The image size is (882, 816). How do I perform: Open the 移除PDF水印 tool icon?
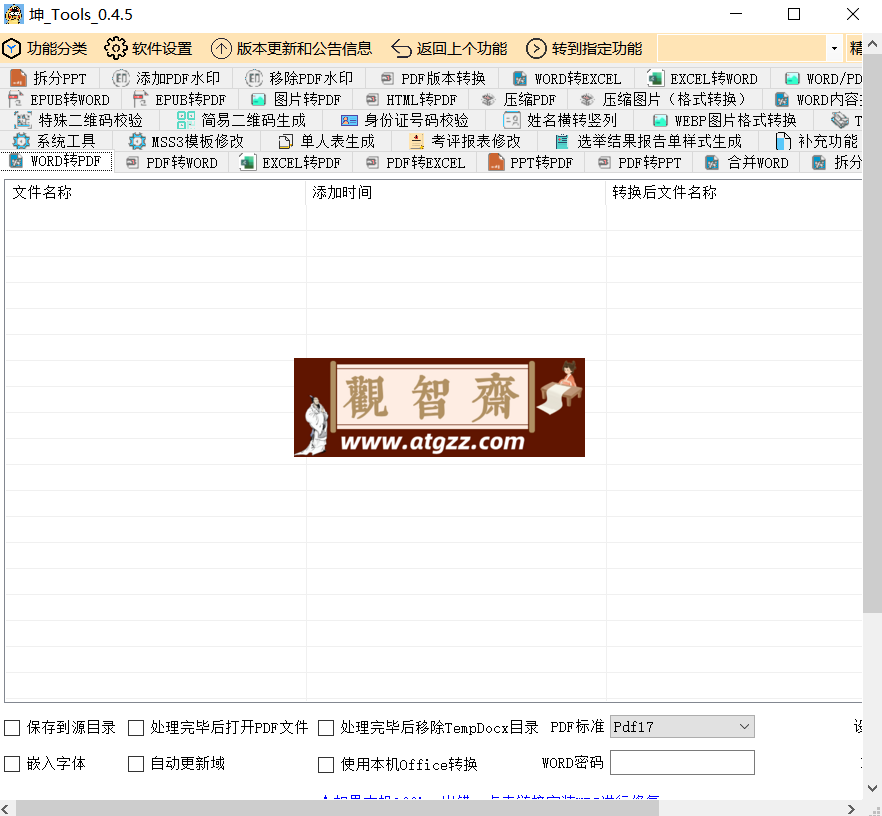tap(254, 78)
